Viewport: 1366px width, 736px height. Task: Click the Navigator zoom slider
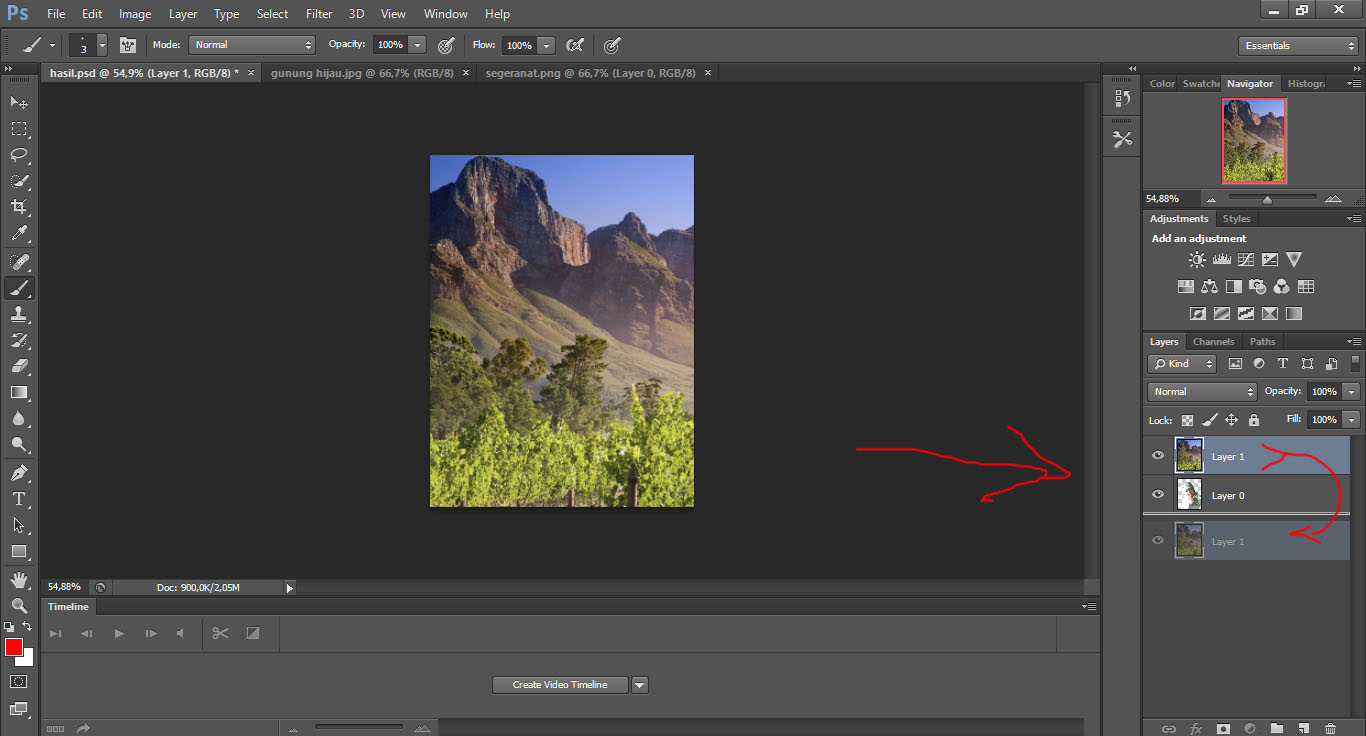[1267, 199]
